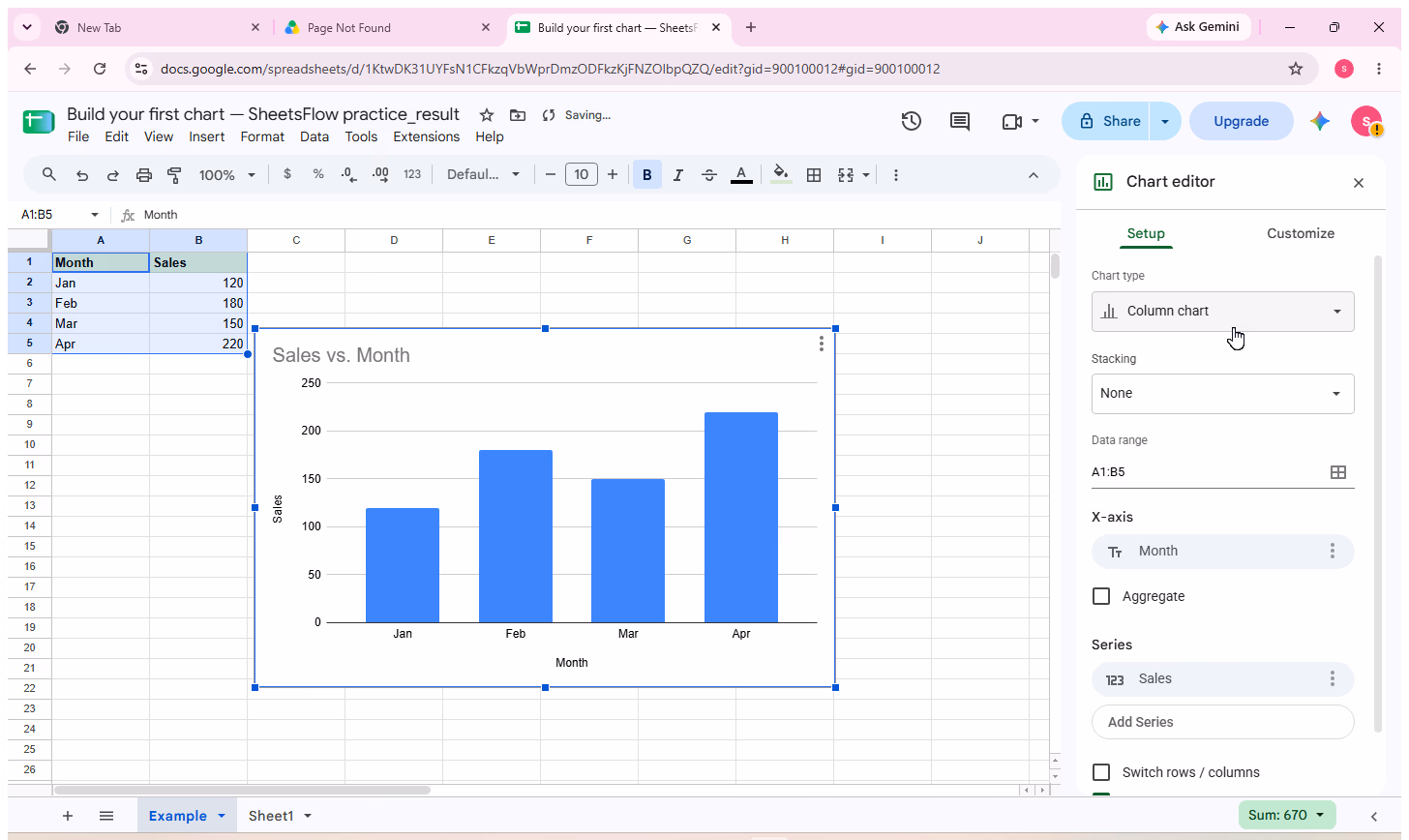Open the Chart type dropdown
Screen dimensions: 1409x840
click(x=1223, y=312)
